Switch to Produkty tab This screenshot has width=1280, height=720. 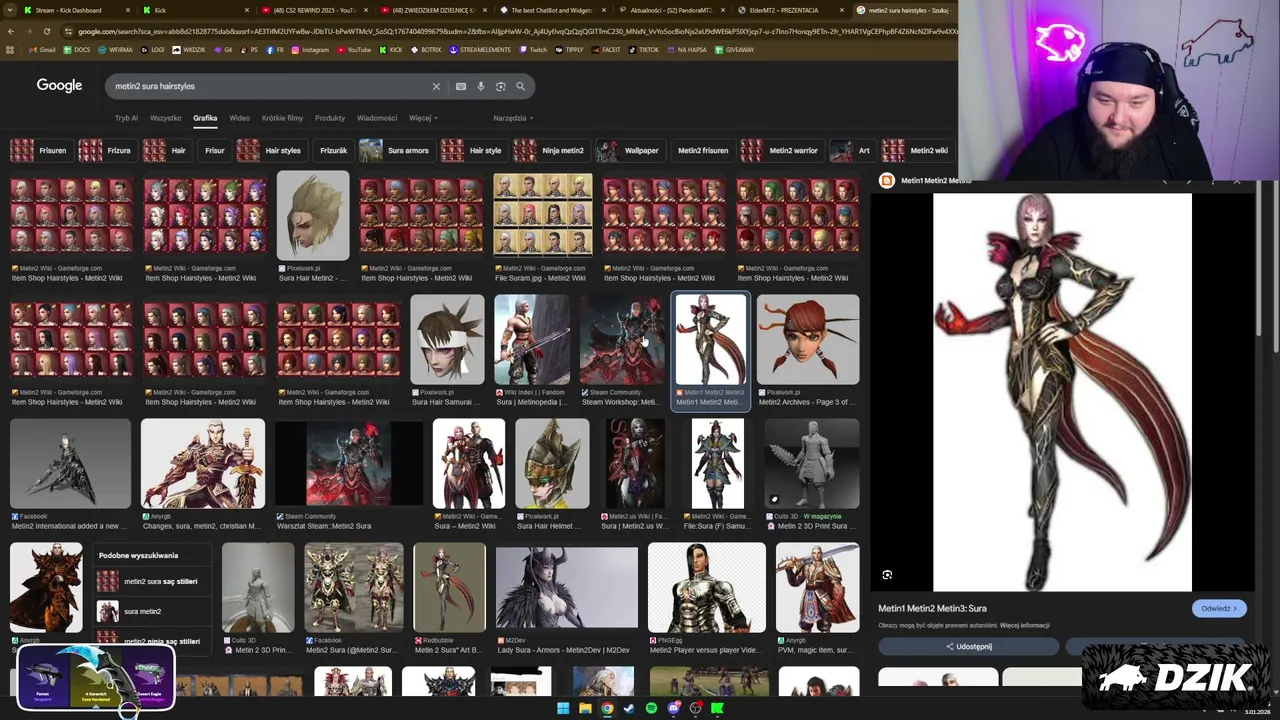pyautogui.click(x=330, y=118)
